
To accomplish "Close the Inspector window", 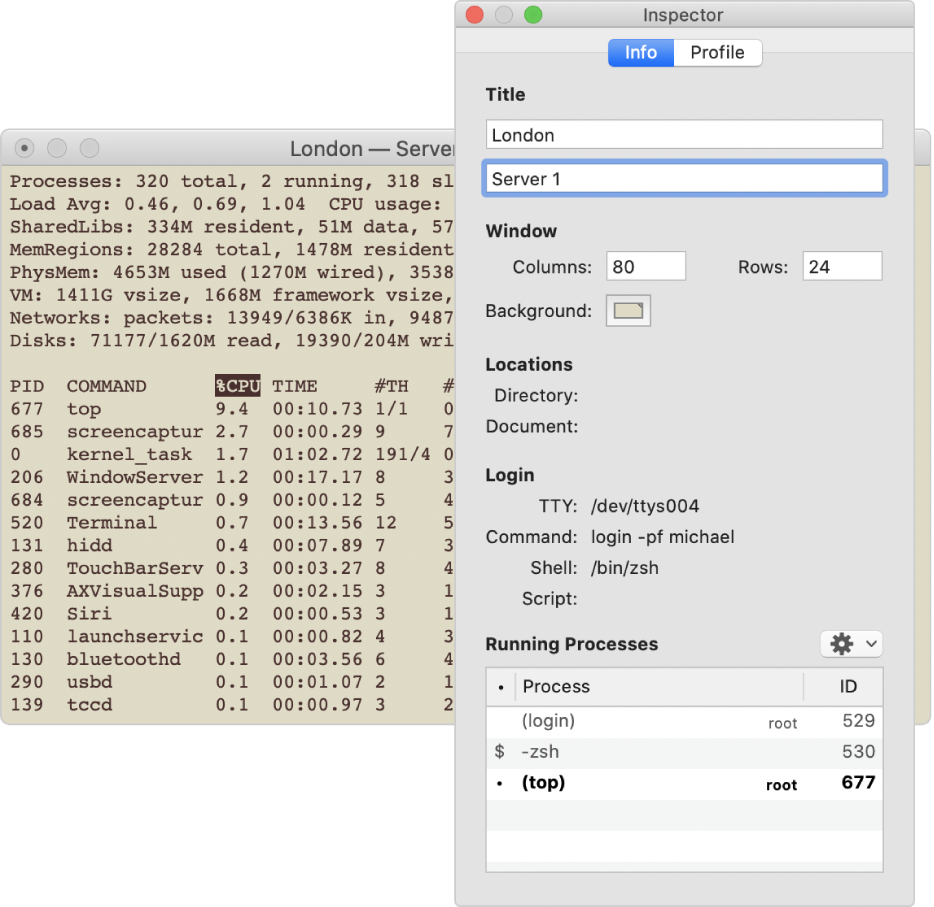I will coord(475,15).
